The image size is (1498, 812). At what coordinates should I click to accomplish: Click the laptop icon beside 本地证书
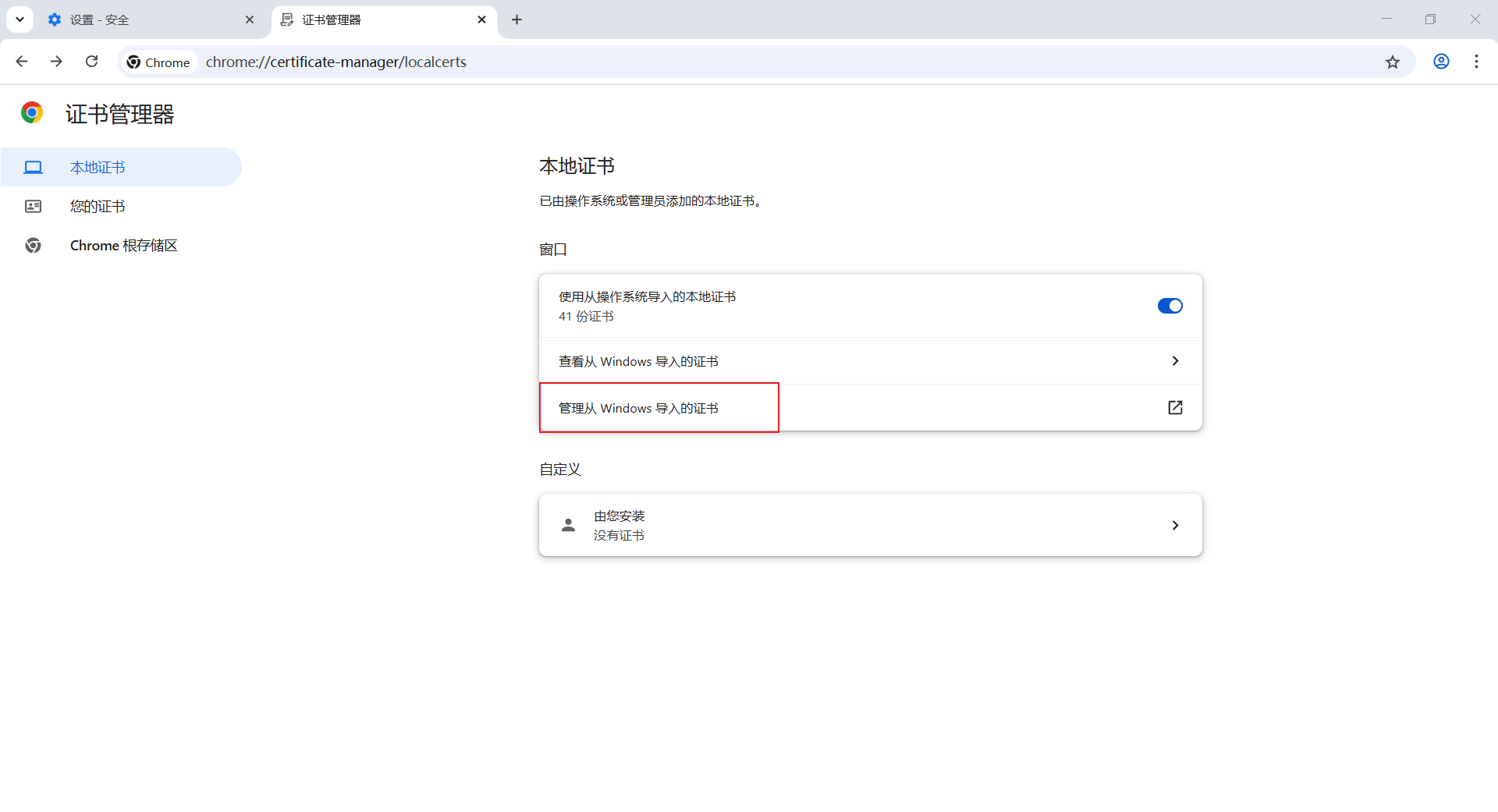[x=33, y=167]
